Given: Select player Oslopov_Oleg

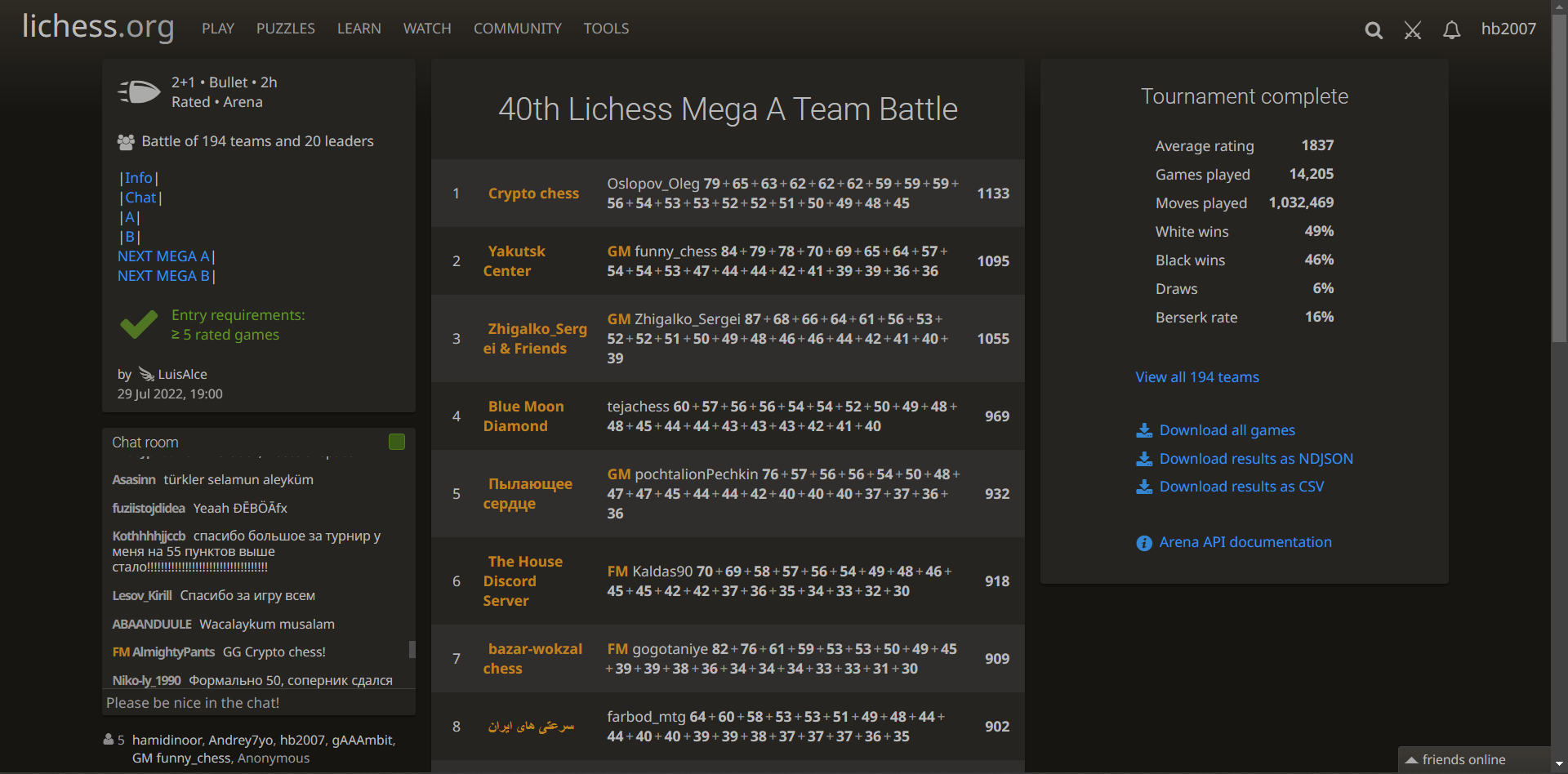Looking at the screenshot, I should pyautogui.click(x=653, y=184).
